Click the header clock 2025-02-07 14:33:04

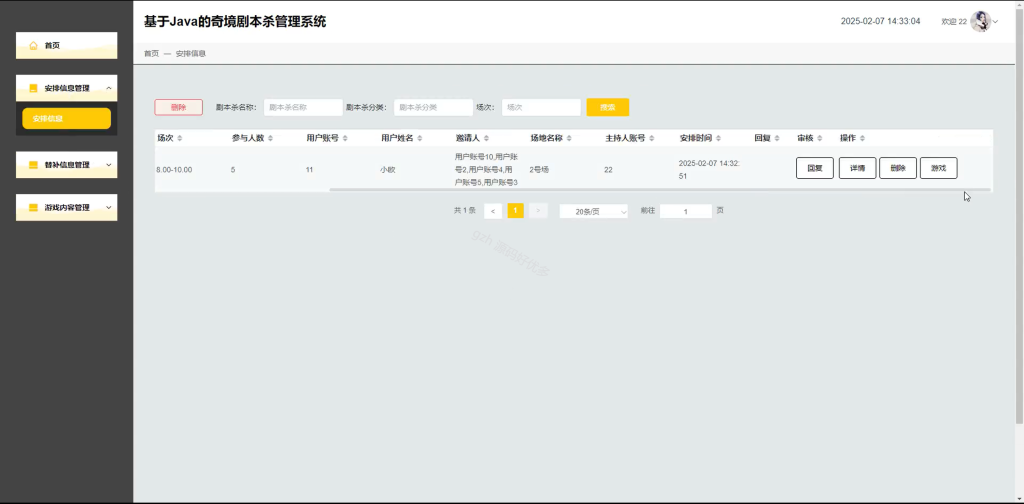coord(880,22)
